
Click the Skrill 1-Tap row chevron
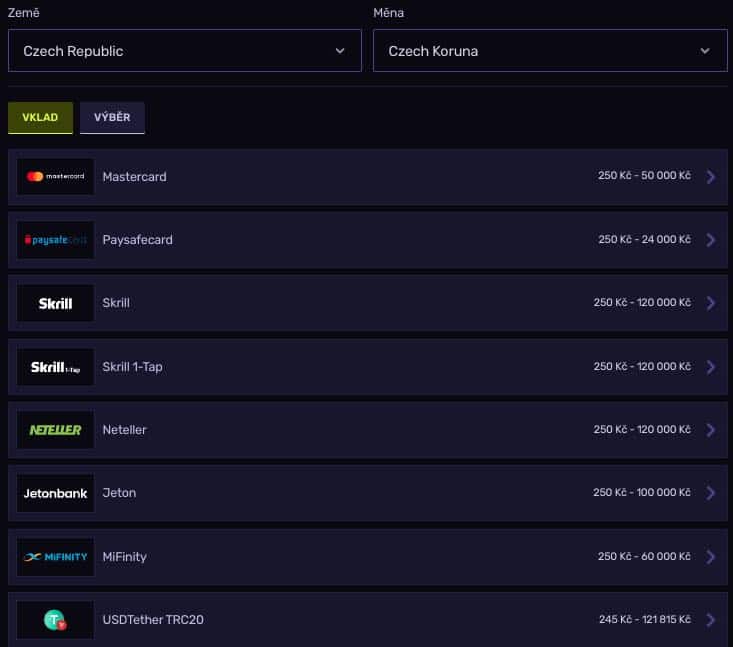[711, 367]
